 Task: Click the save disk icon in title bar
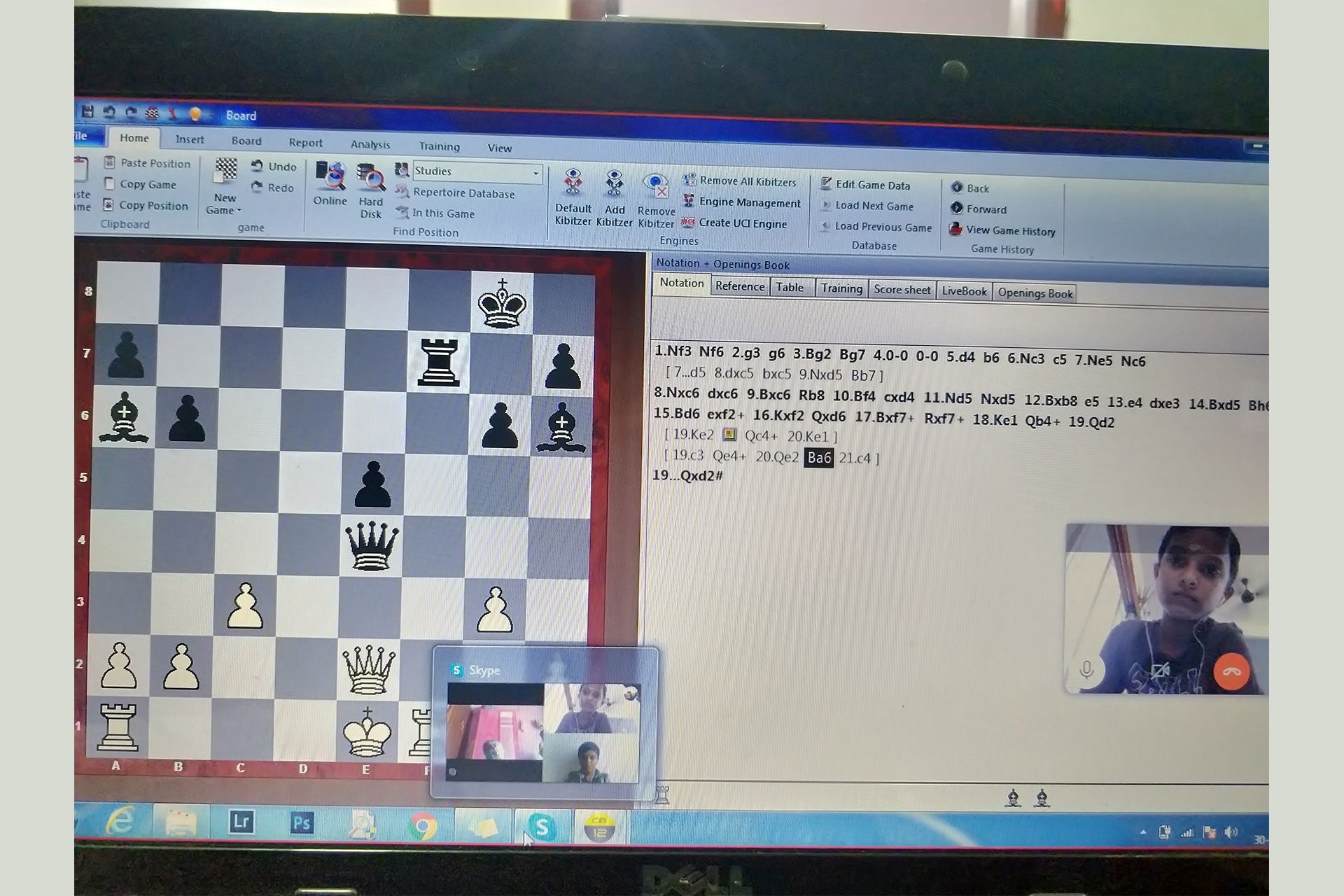coord(87,112)
